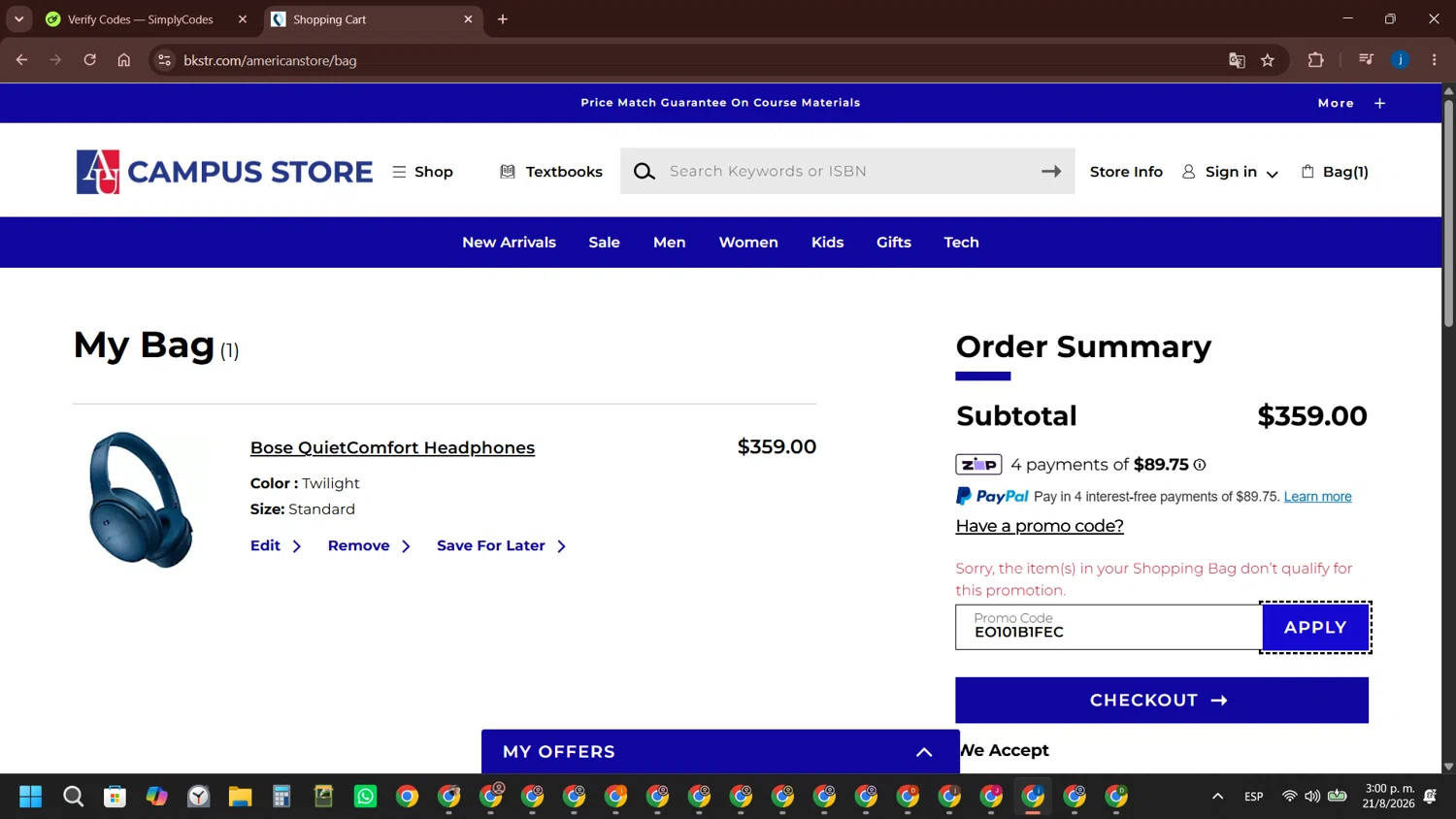Open the Tech category menu
Image resolution: width=1456 pixels, height=819 pixels.
pos(961,243)
